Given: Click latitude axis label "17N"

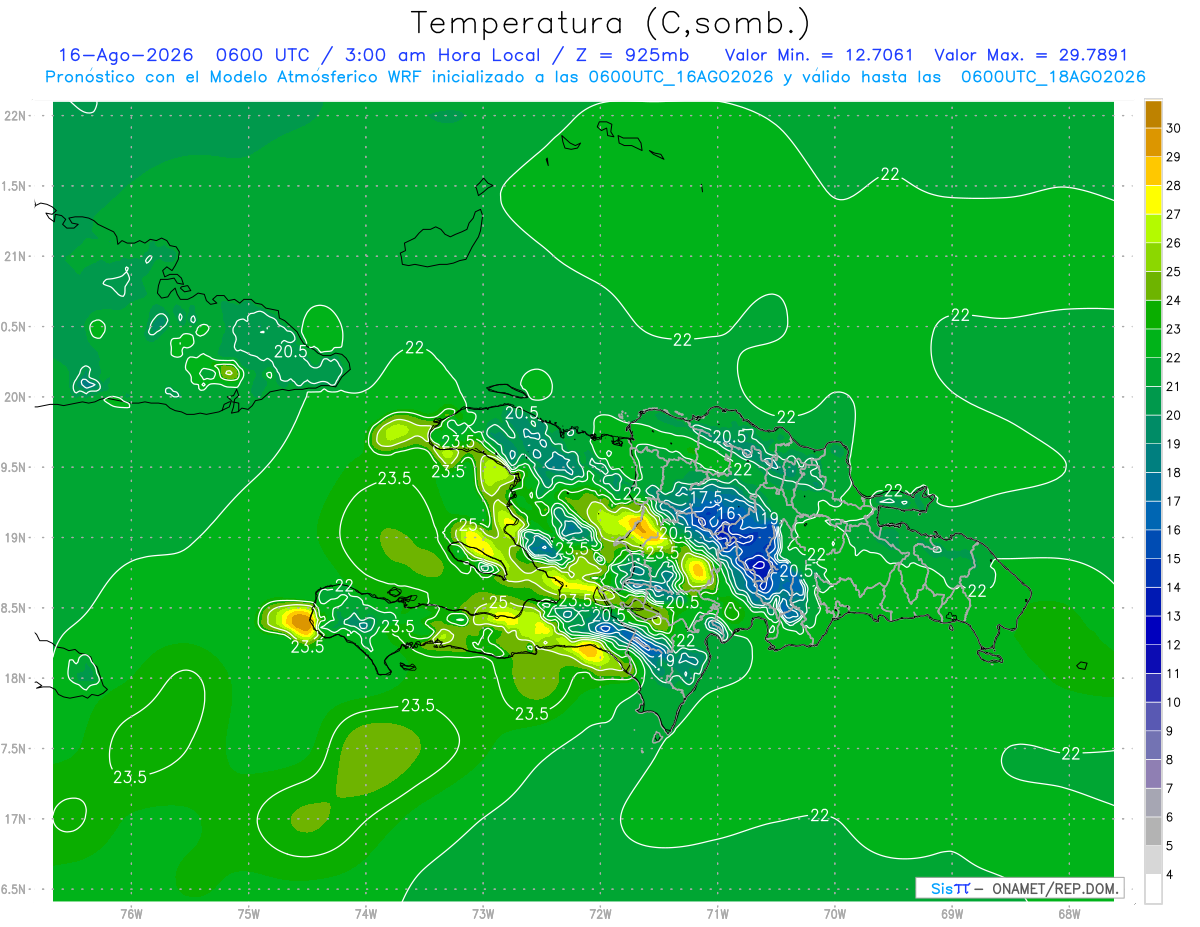Looking at the screenshot, I should coord(16,819).
